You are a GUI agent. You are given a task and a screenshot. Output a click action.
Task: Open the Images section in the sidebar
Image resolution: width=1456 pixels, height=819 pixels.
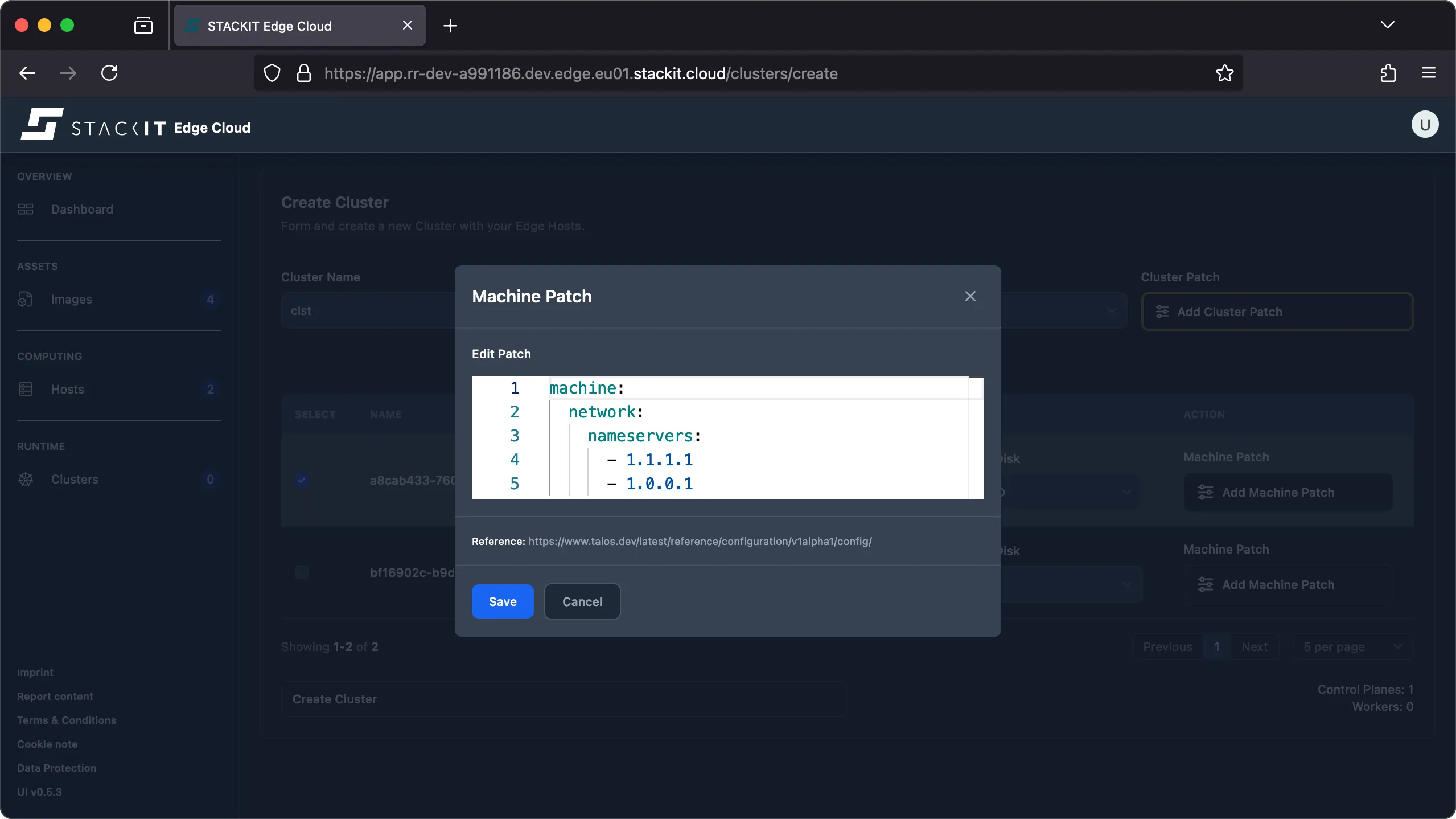pos(72,298)
